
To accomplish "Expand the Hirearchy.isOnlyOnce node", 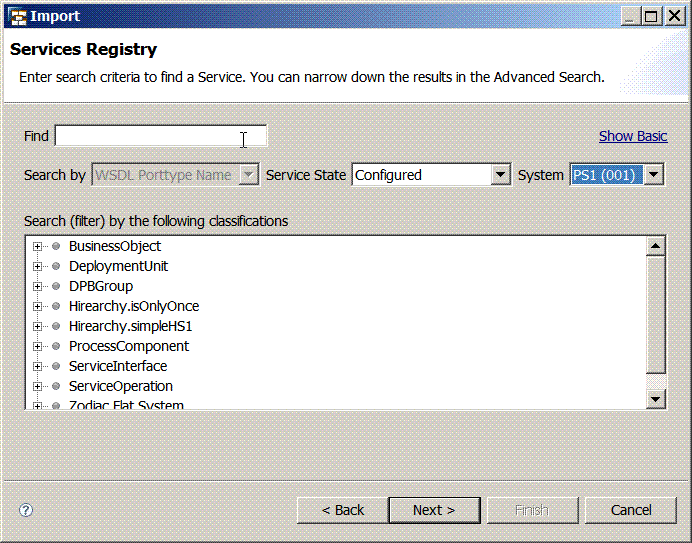I will 38,306.
